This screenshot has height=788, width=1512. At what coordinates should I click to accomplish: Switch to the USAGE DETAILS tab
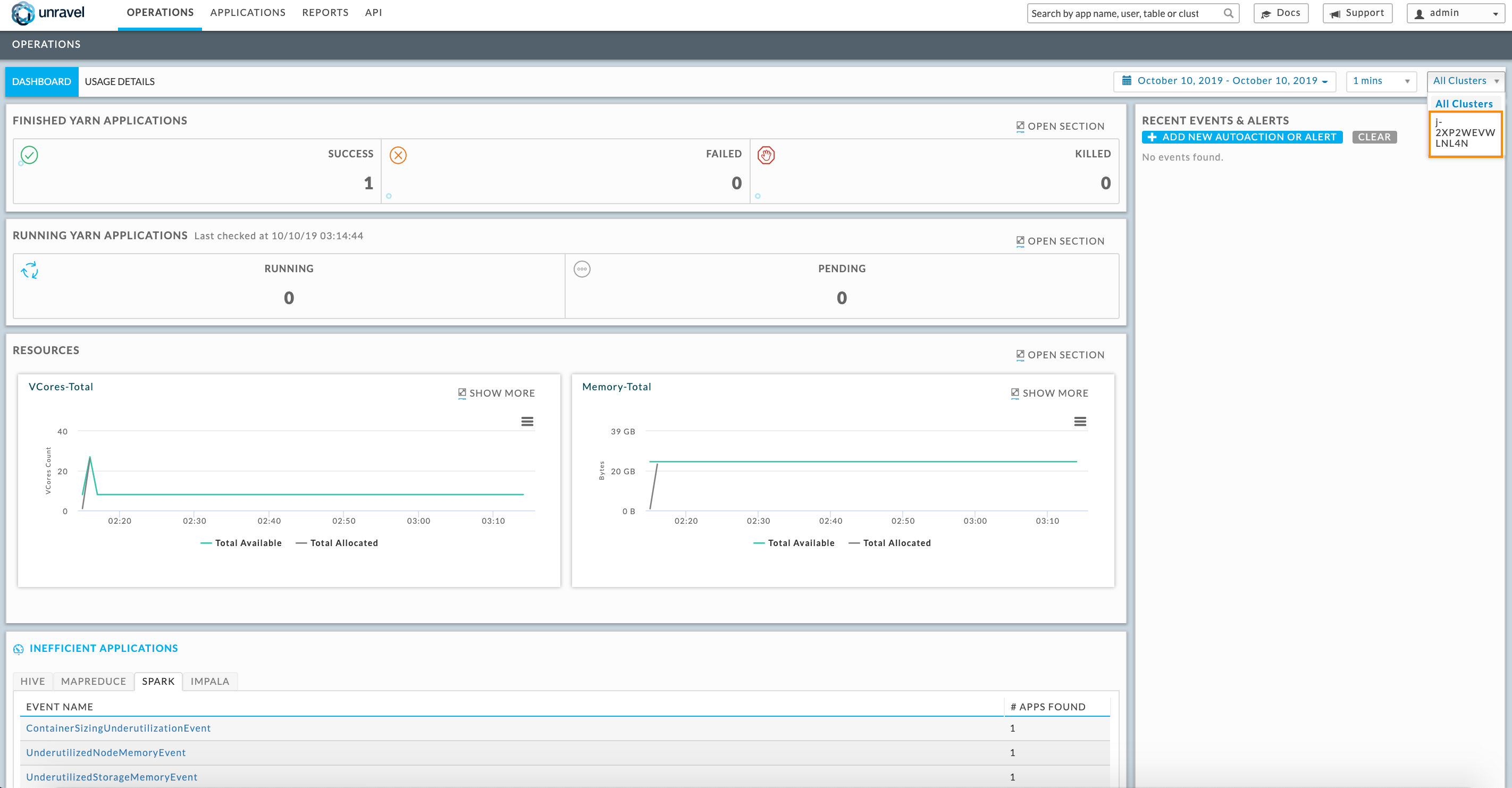pos(119,81)
